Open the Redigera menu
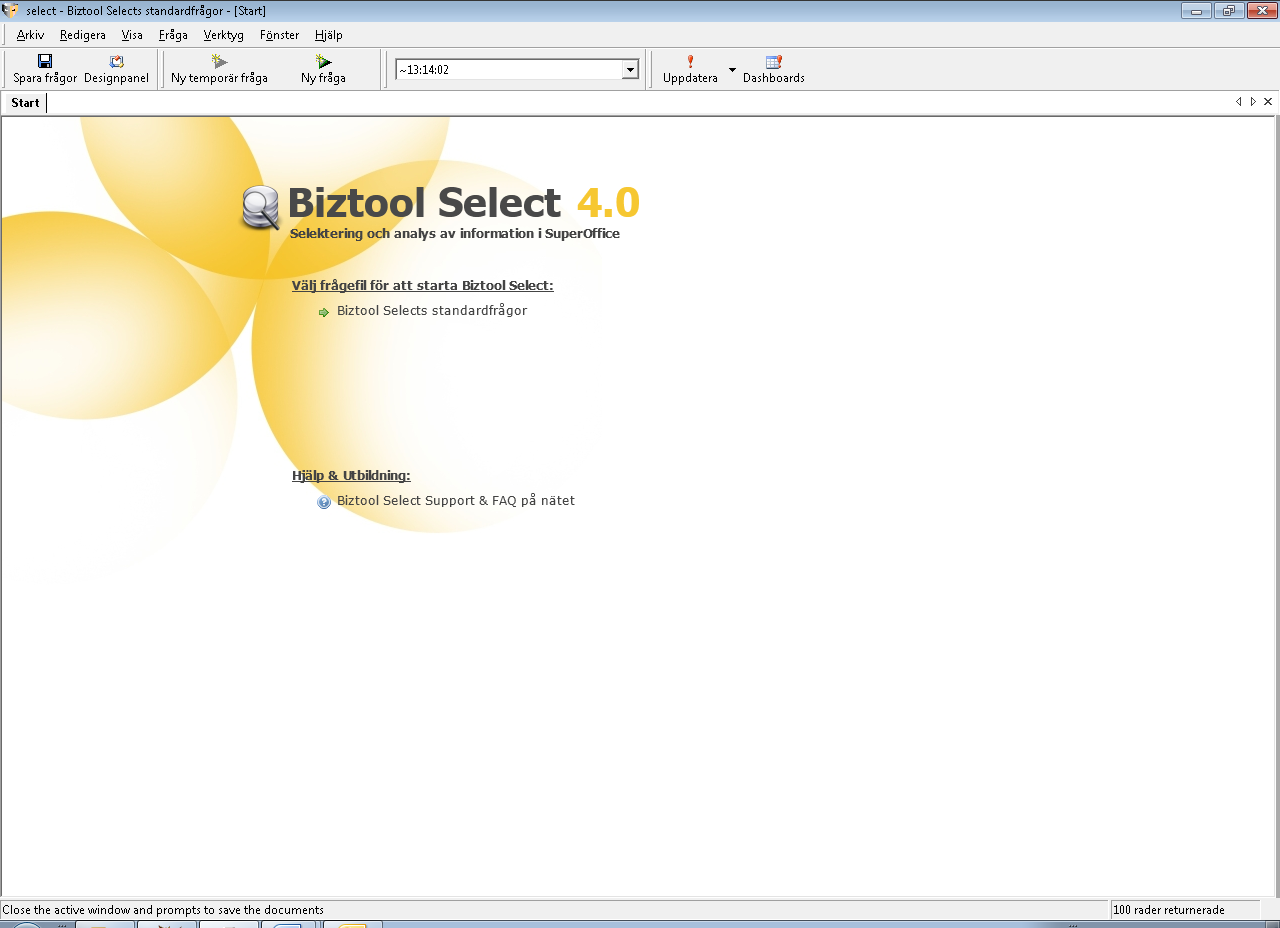 (x=83, y=35)
